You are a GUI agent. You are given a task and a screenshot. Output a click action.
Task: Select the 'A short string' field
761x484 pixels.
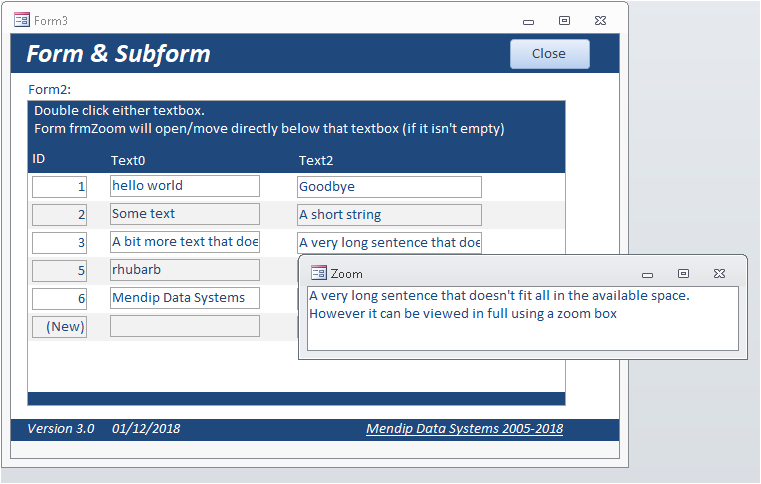coord(389,215)
